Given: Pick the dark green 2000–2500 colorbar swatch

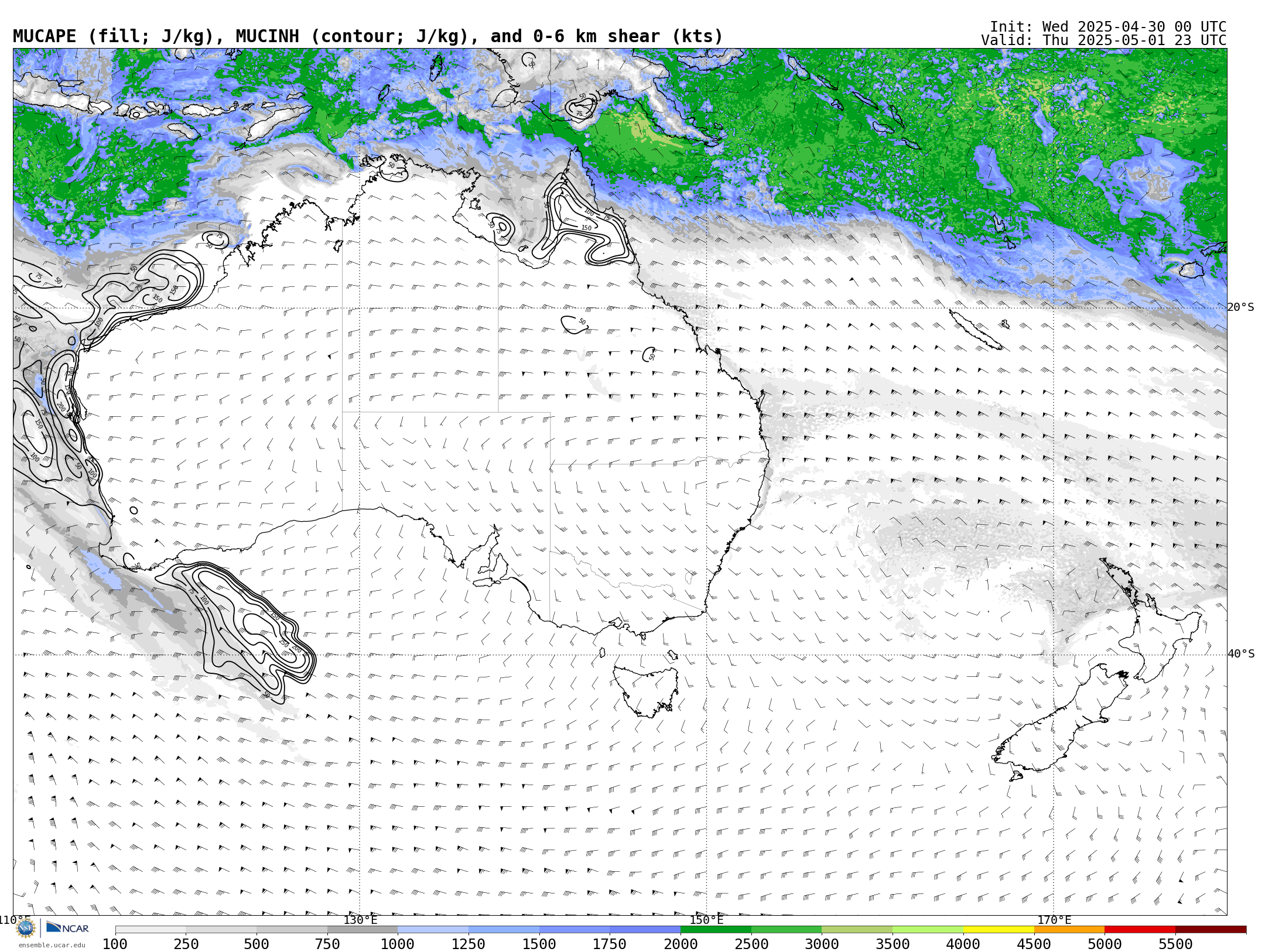Looking at the screenshot, I should point(716,930).
